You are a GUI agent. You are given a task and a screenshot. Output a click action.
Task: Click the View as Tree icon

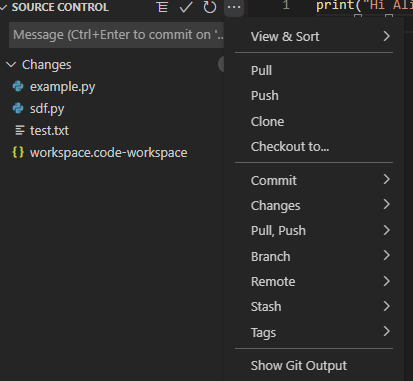[162, 7]
